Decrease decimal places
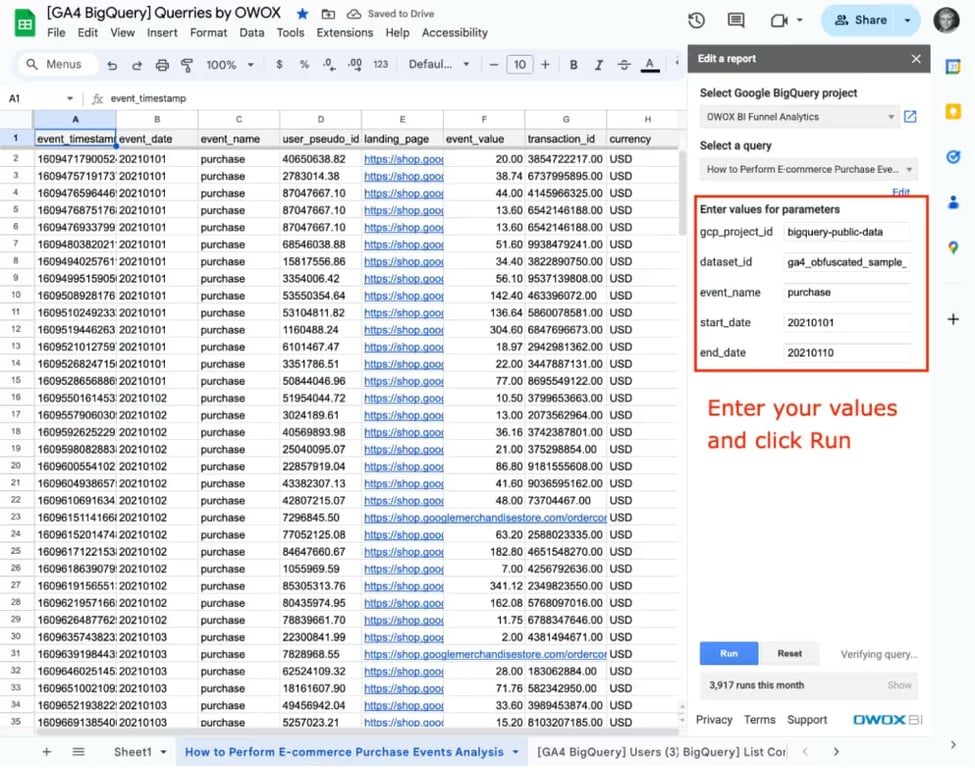The image size is (975, 768). [x=329, y=64]
